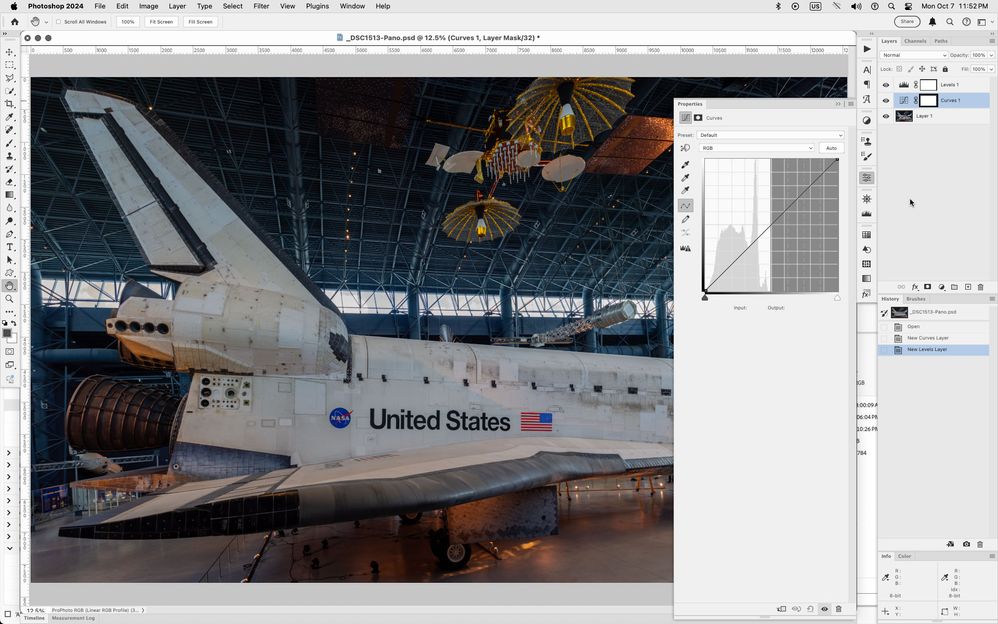Create a new group folder in Layers panel
This screenshot has width=998, height=624.
coord(954,287)
